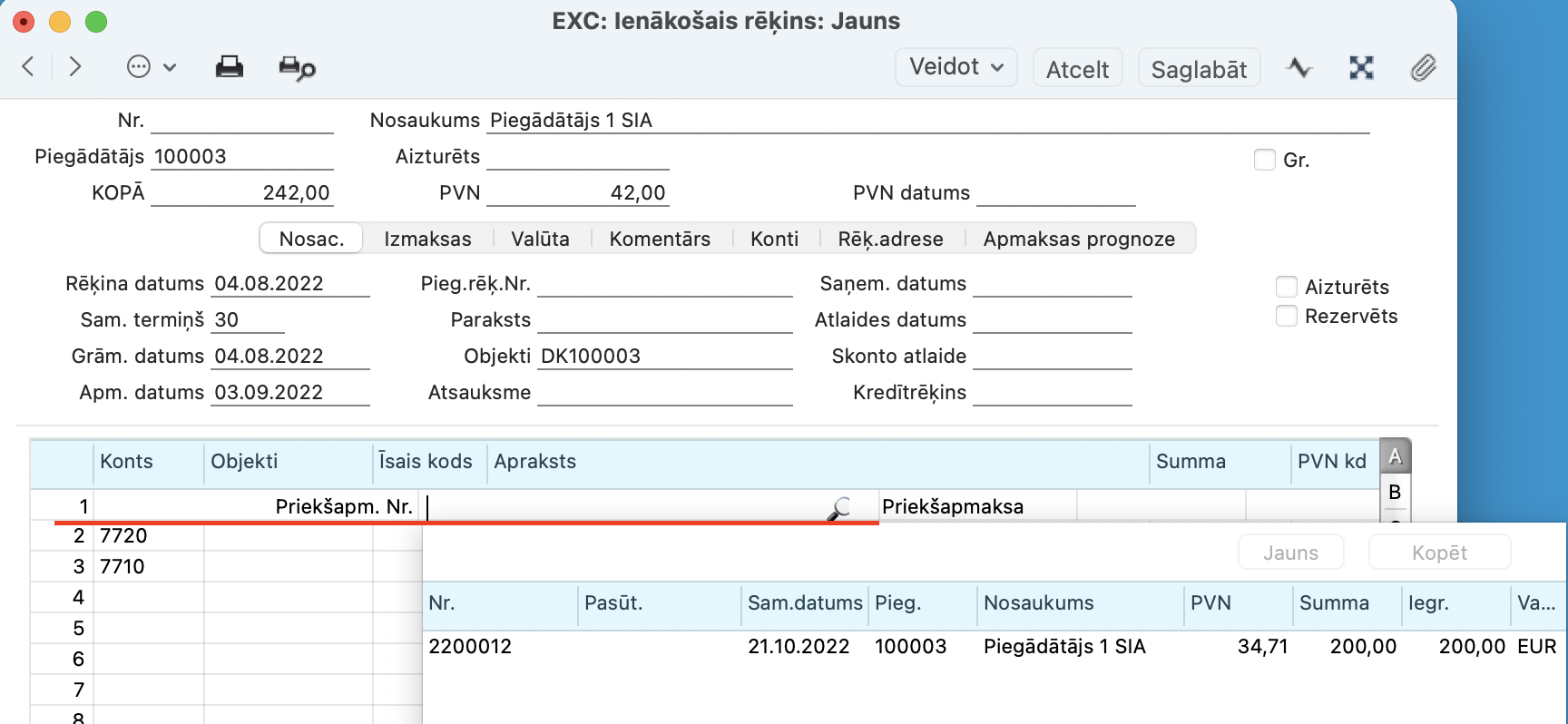Viewport: 1568px width, 724px height.
Task: Click the printer icon in toolbar
Action: (229, 67)
